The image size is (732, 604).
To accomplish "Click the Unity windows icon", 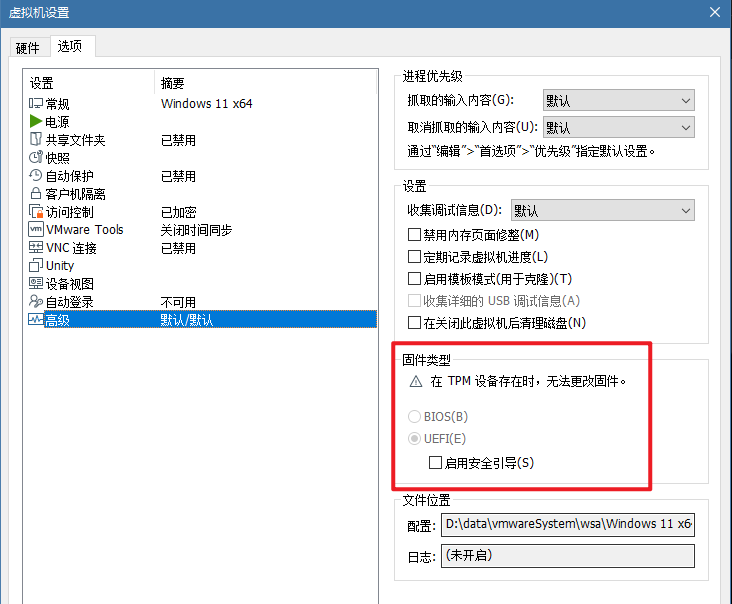I will [x=35, y=265].
